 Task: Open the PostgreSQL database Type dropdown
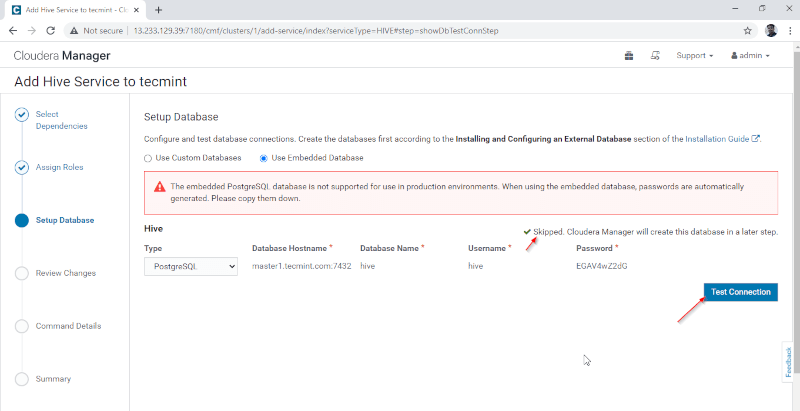(191, 267)
